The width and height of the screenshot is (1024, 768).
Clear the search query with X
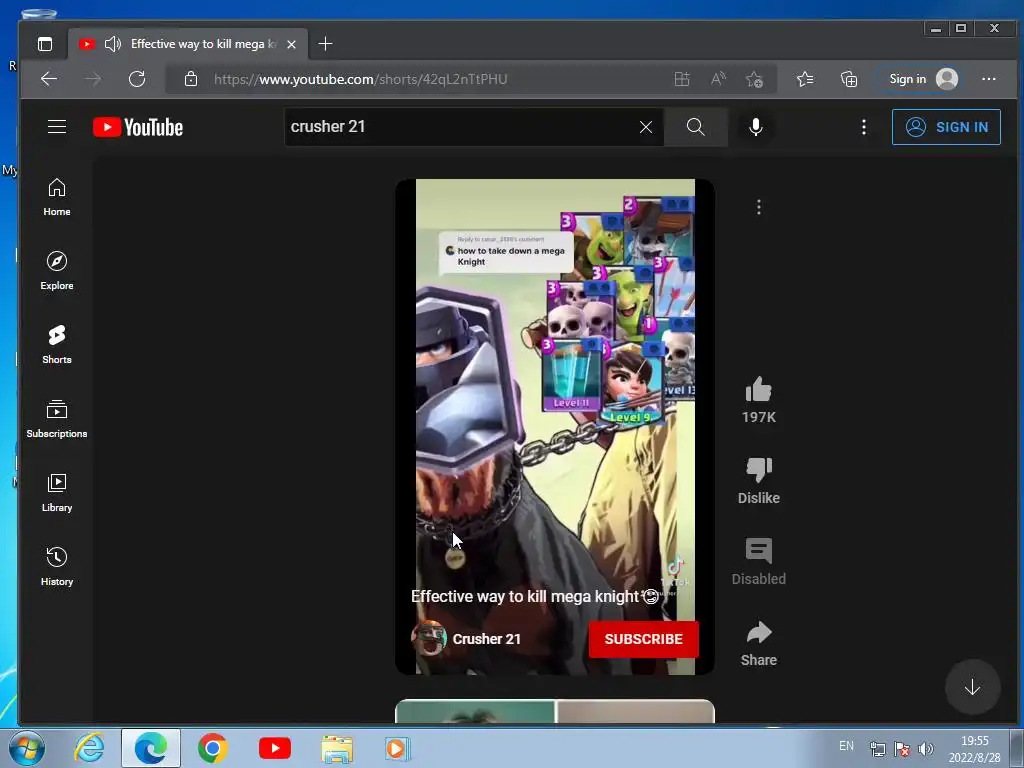coord(646,127)
